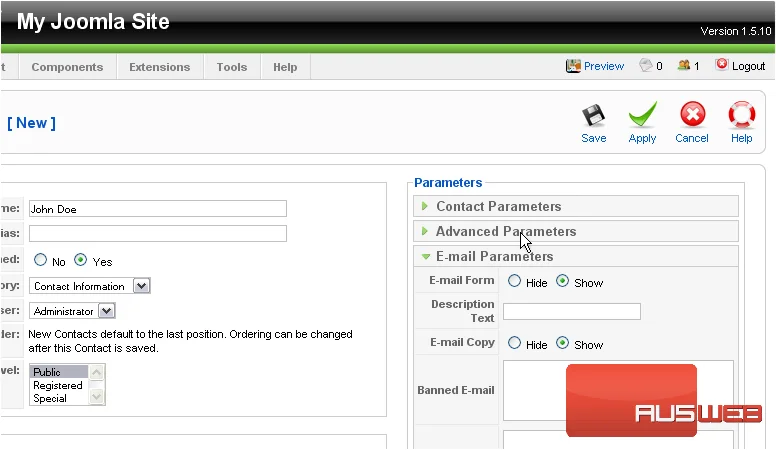Screen dimensions: 776x450
Task: Click the Parameters legend heading
Action: point(448,183)
